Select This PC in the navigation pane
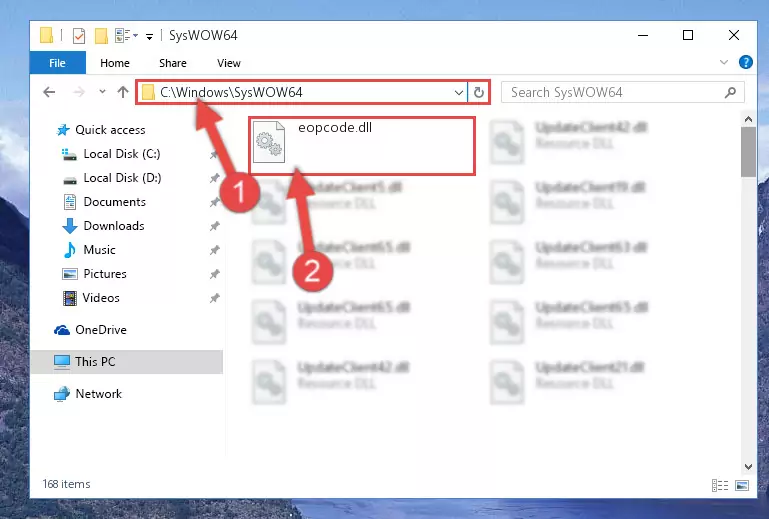 127,362
